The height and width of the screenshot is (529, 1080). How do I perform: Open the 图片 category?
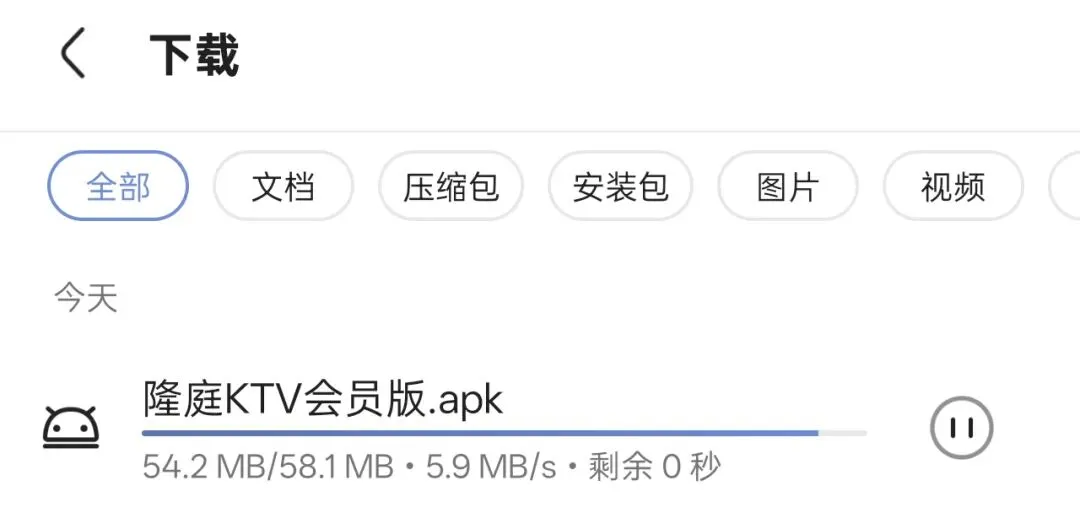[788, 186]
